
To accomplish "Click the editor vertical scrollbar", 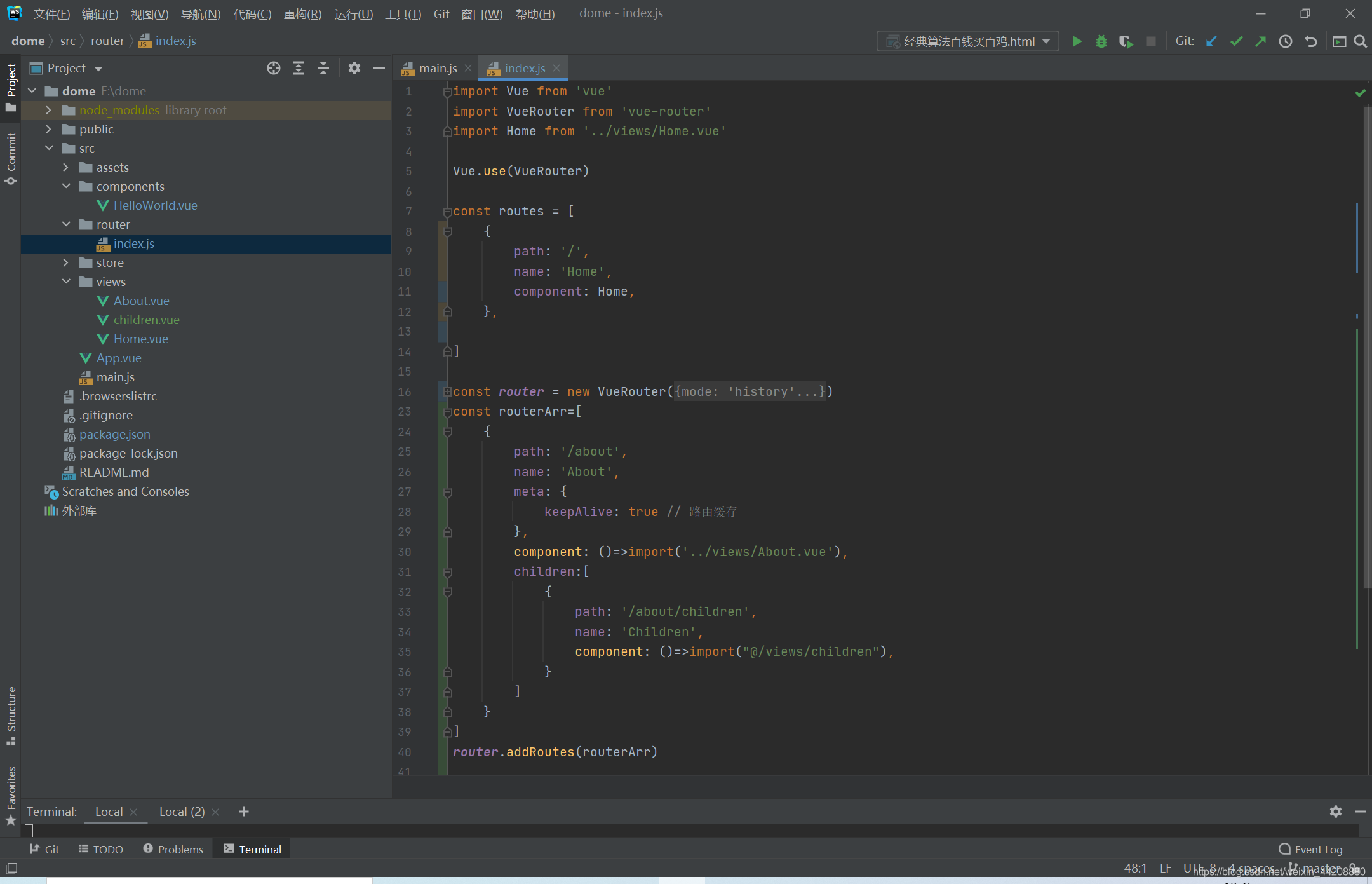I will tap(1367, 346).
